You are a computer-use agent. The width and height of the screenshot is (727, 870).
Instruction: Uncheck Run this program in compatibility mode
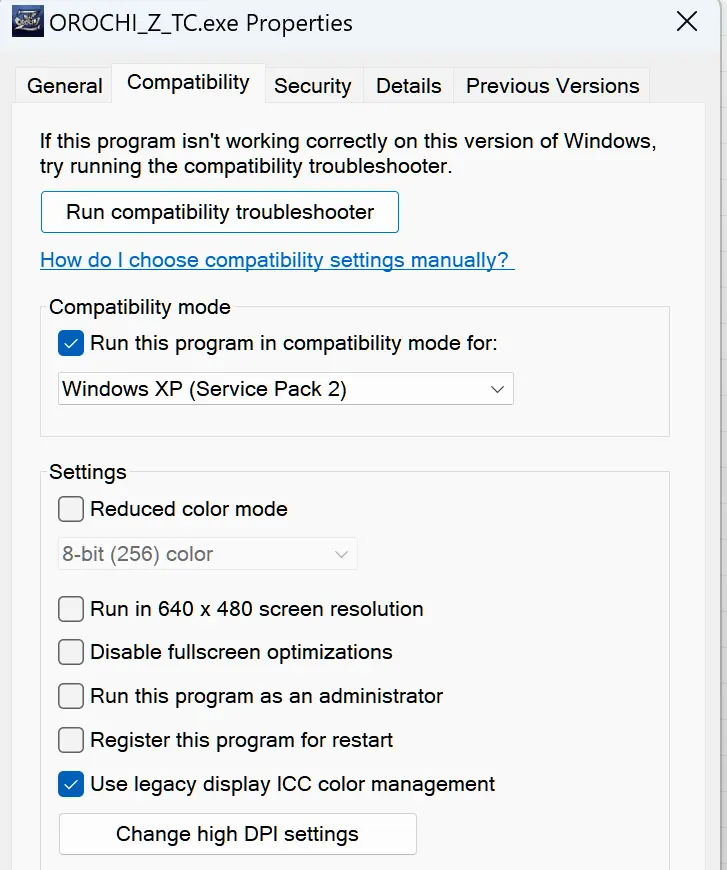point(71,344)
